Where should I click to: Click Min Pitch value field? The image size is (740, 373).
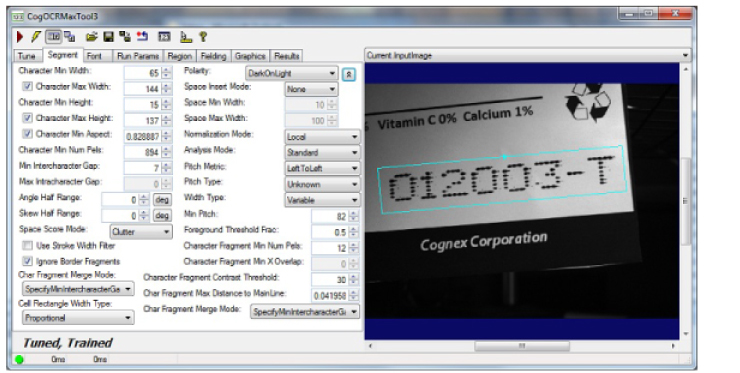(x=330, y=216)
